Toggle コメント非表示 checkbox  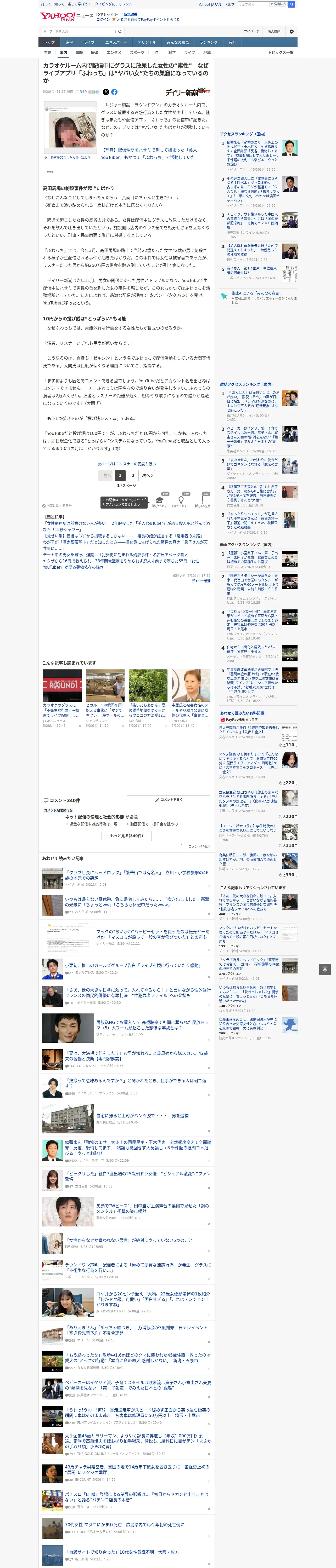183,847
